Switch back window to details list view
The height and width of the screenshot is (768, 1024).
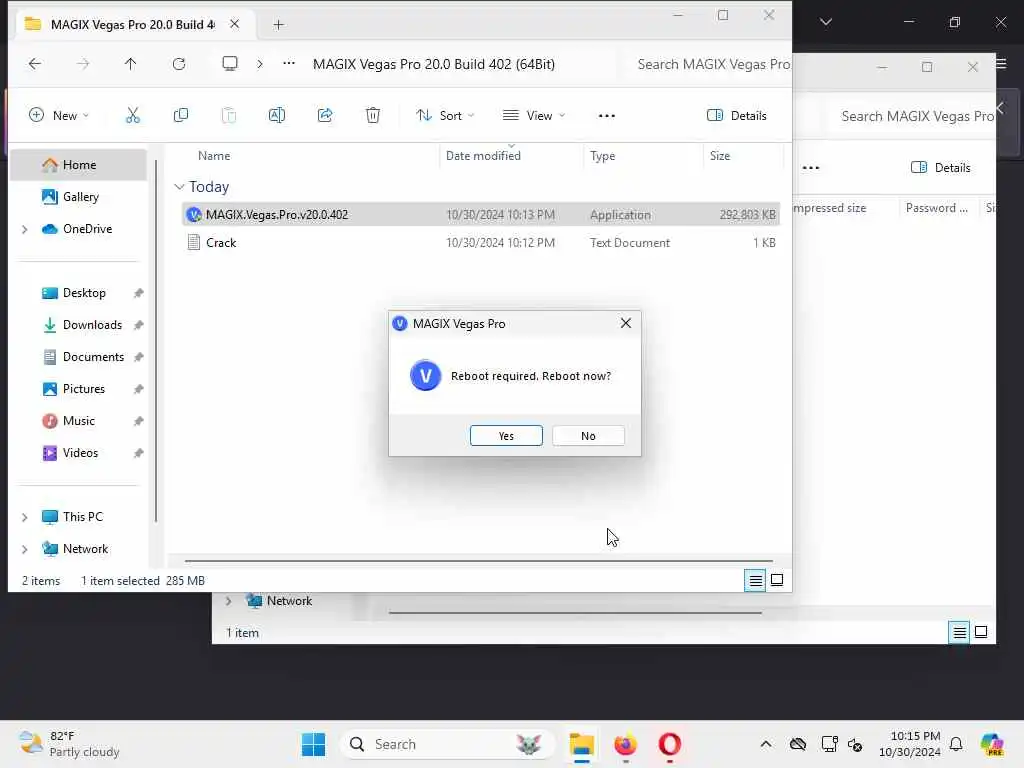[x=959, y=632]
